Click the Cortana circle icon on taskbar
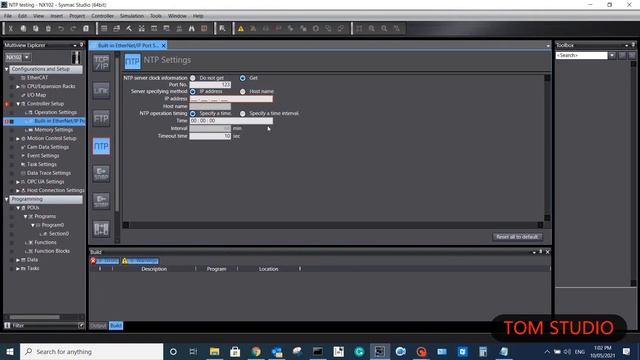640x360 pixels. click(x=173, y=351)
